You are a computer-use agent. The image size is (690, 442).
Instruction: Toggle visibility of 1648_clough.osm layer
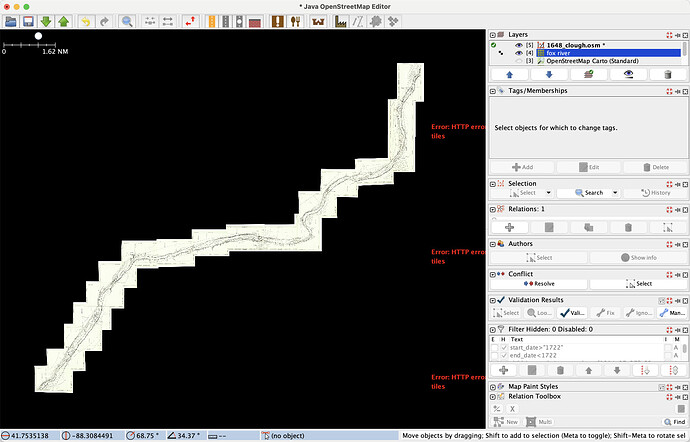519,46
